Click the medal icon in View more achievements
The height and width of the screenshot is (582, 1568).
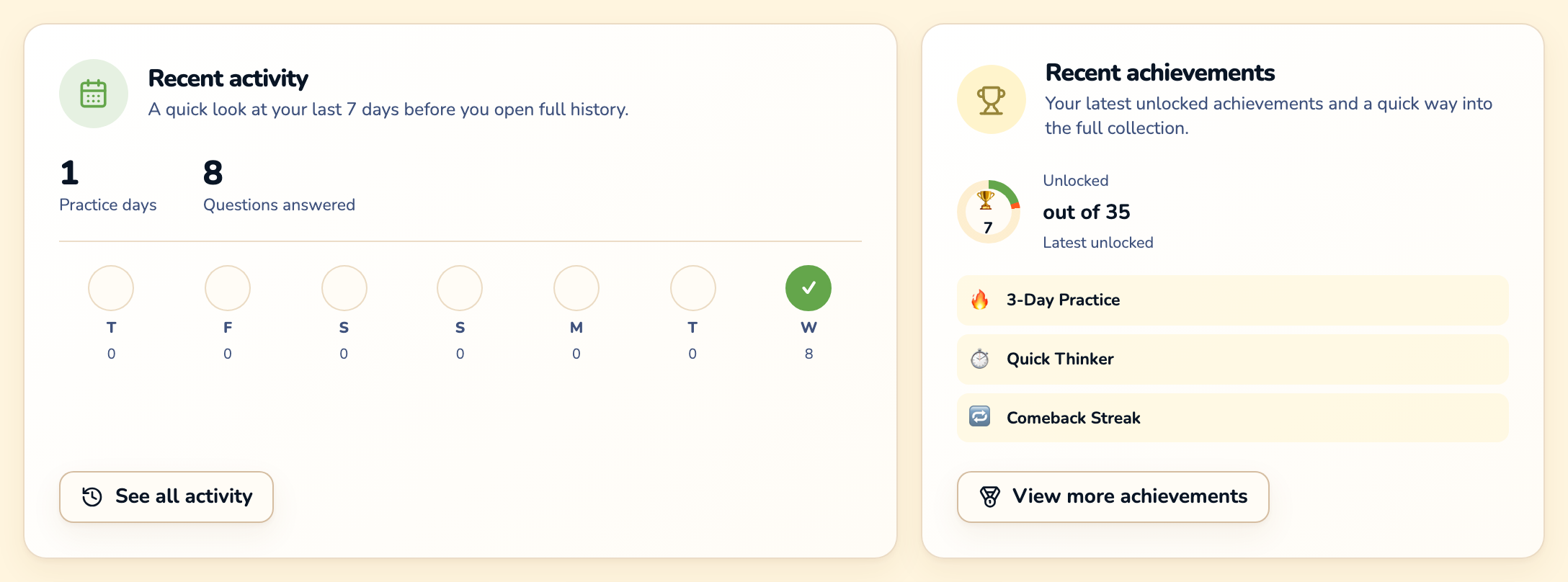point(990,496)
